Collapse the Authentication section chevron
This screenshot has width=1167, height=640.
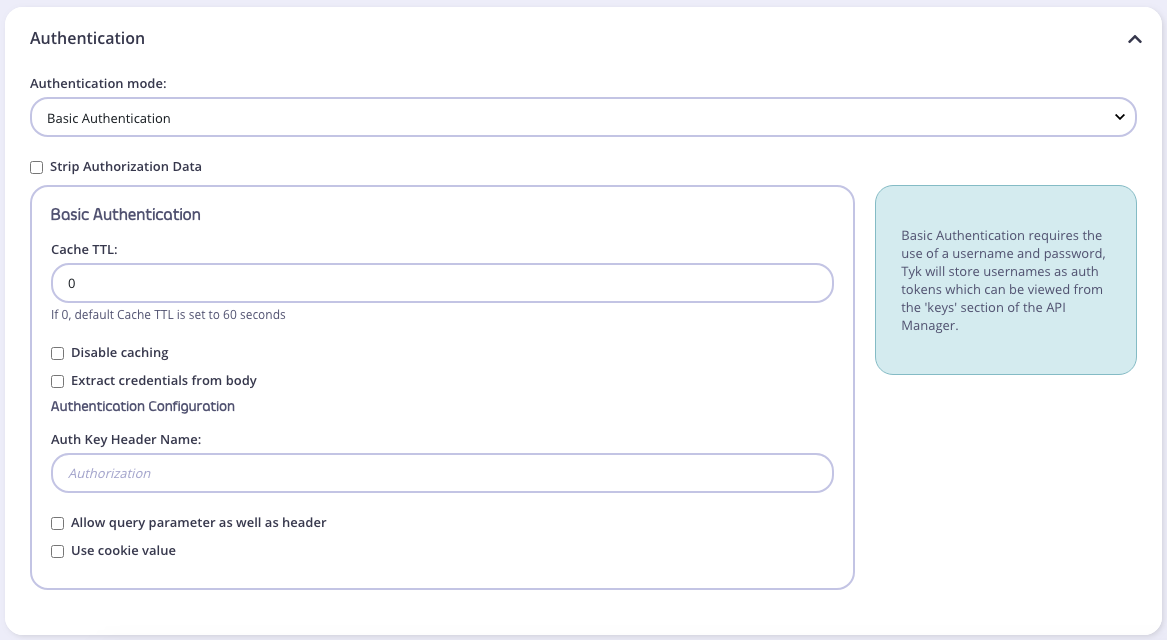click(1134, 39)
